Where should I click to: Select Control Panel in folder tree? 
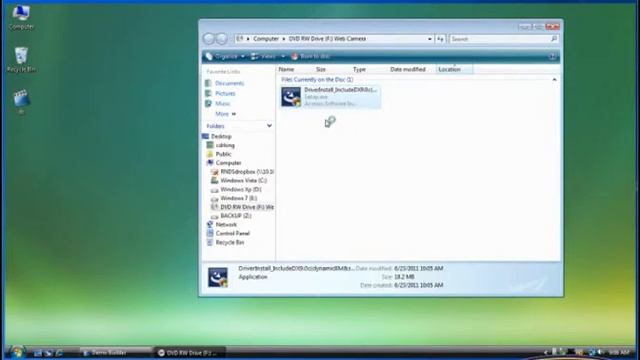[x=232, y=233]
